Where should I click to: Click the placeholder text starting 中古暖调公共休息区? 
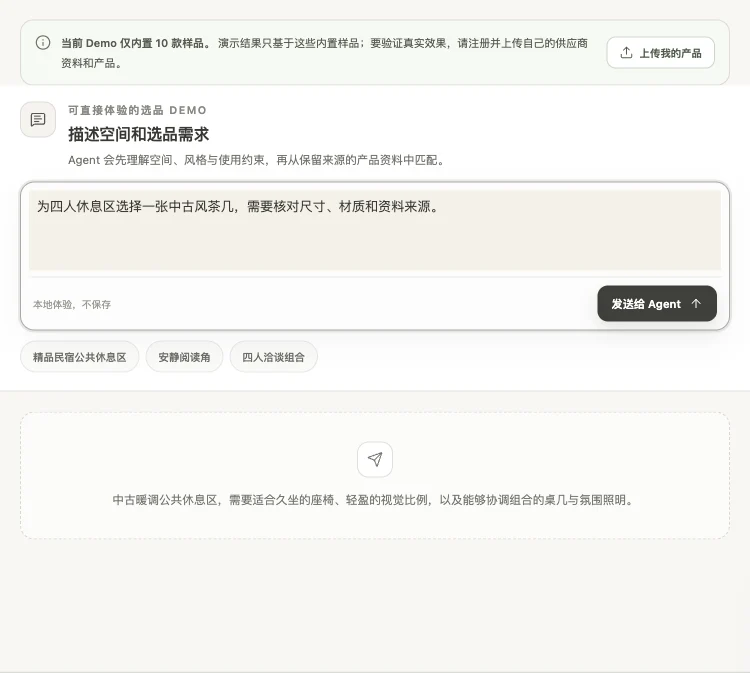tap(375, 500)
